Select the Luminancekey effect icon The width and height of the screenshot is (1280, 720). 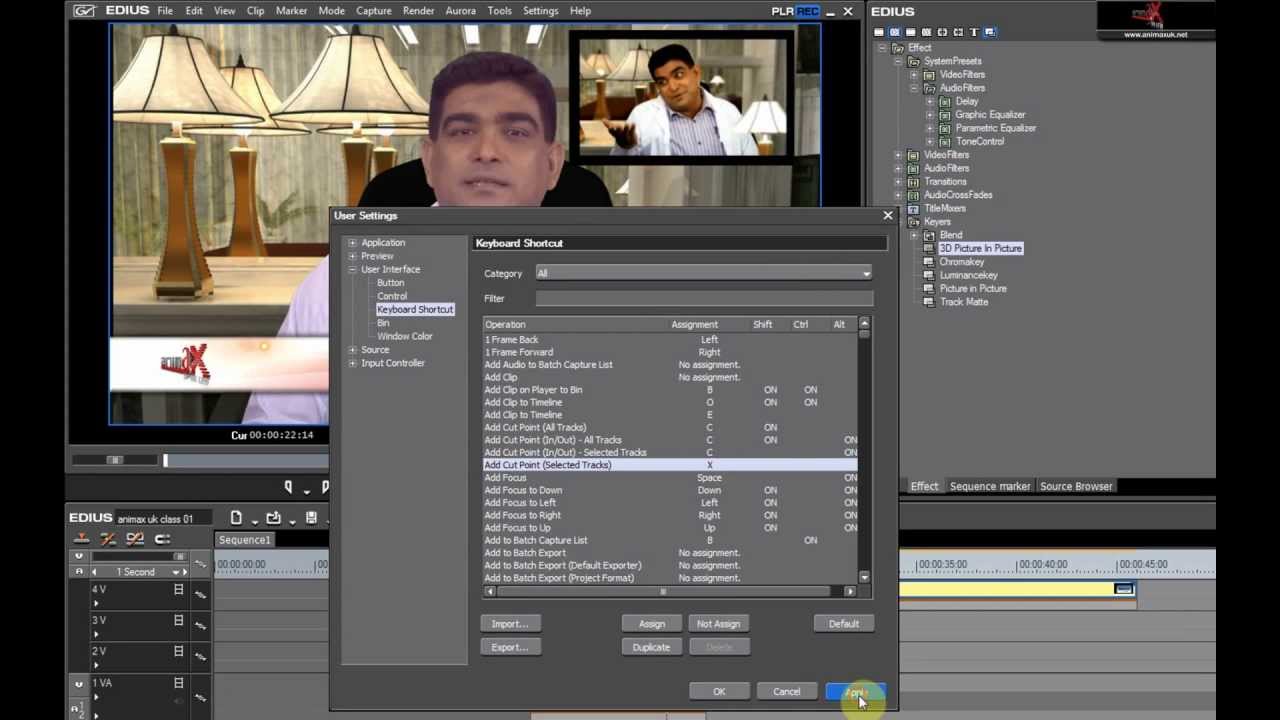pos(929,275)
